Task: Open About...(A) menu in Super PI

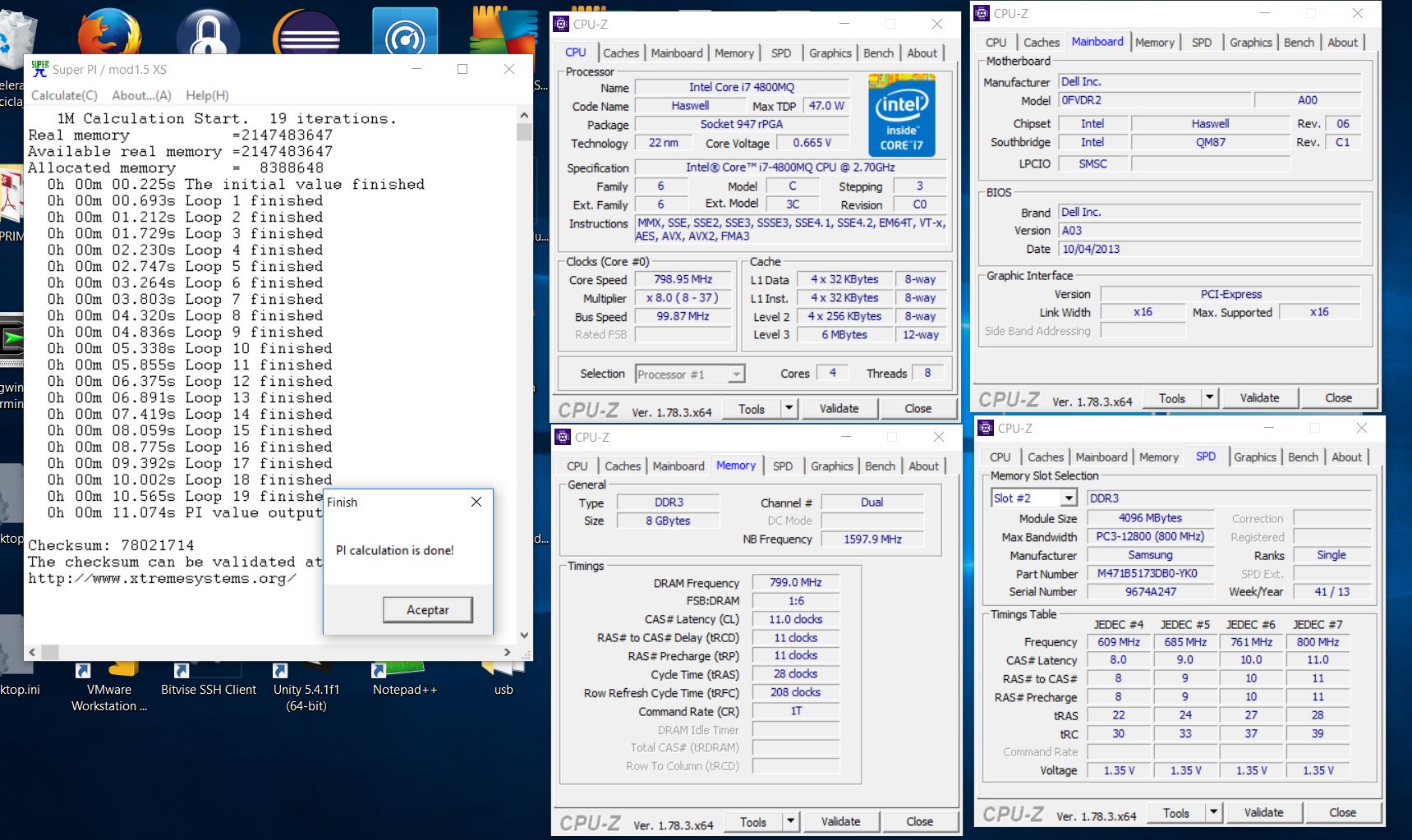Action: pos(141,95)
